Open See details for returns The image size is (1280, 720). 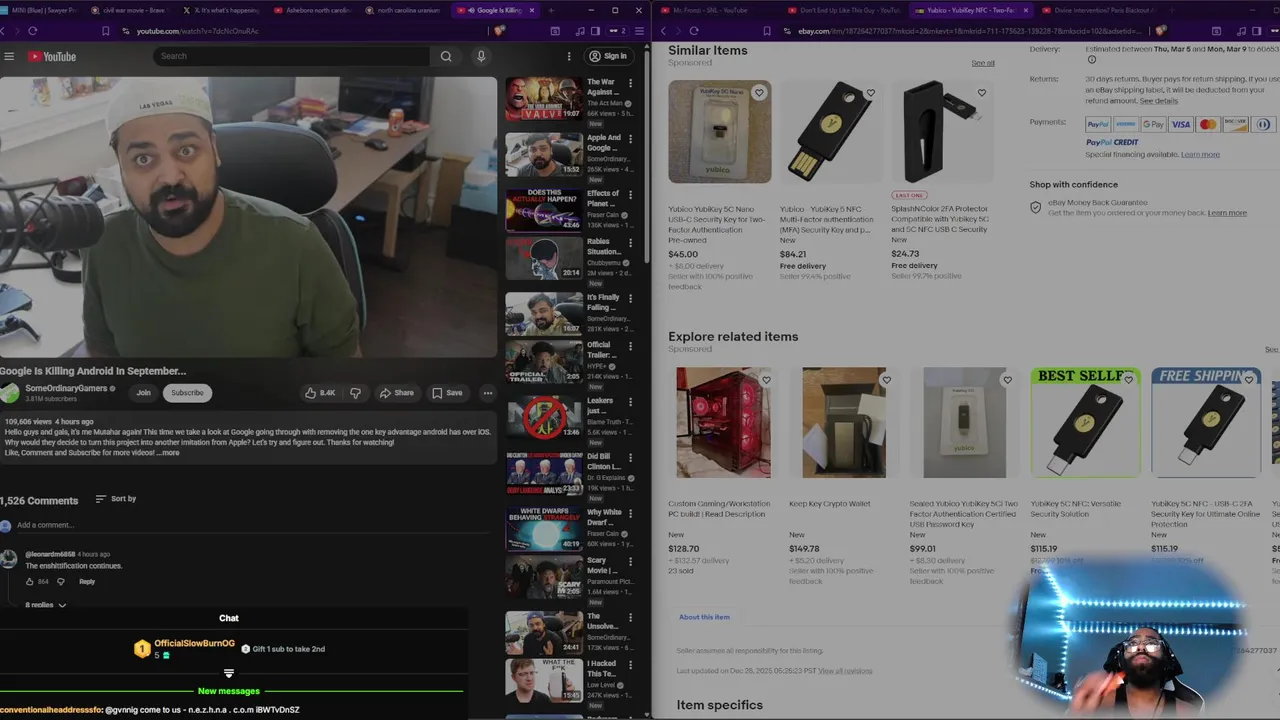(1158, 101)
